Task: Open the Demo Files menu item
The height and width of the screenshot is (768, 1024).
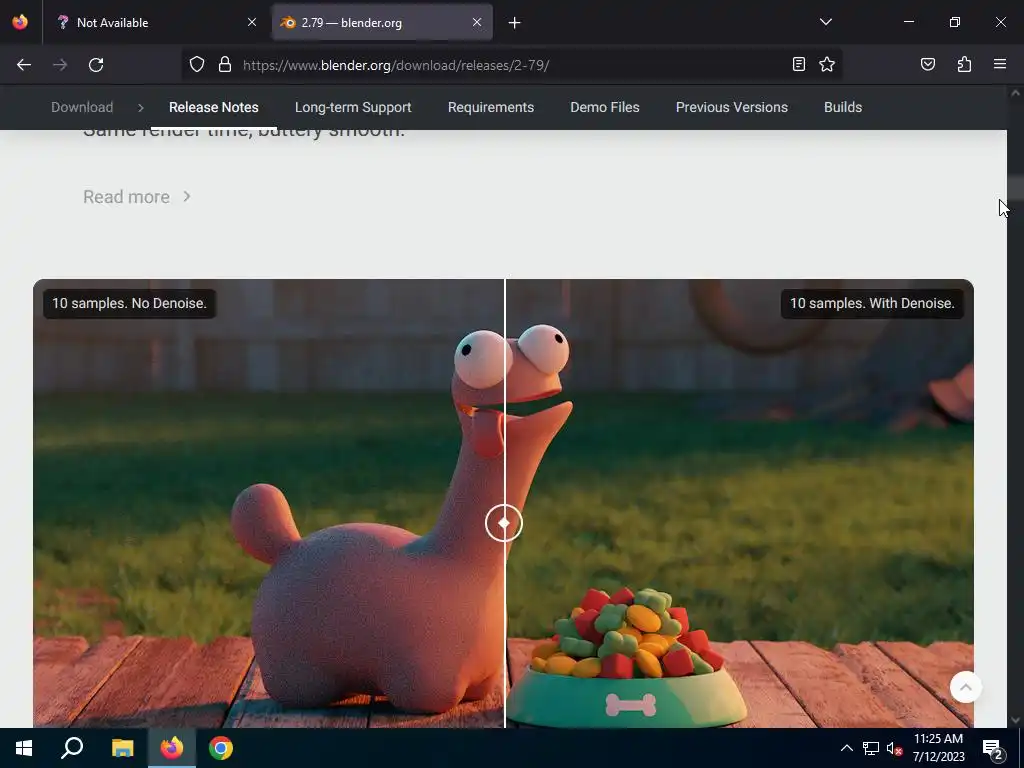Action: point(605,107)
